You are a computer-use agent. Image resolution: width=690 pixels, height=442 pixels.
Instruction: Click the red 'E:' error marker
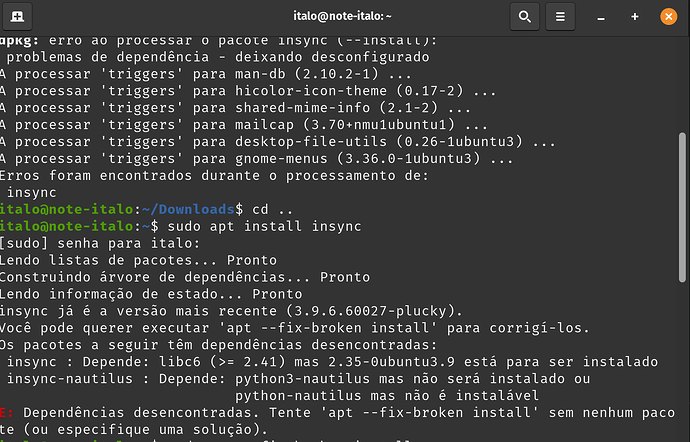(x=7, y=413)
